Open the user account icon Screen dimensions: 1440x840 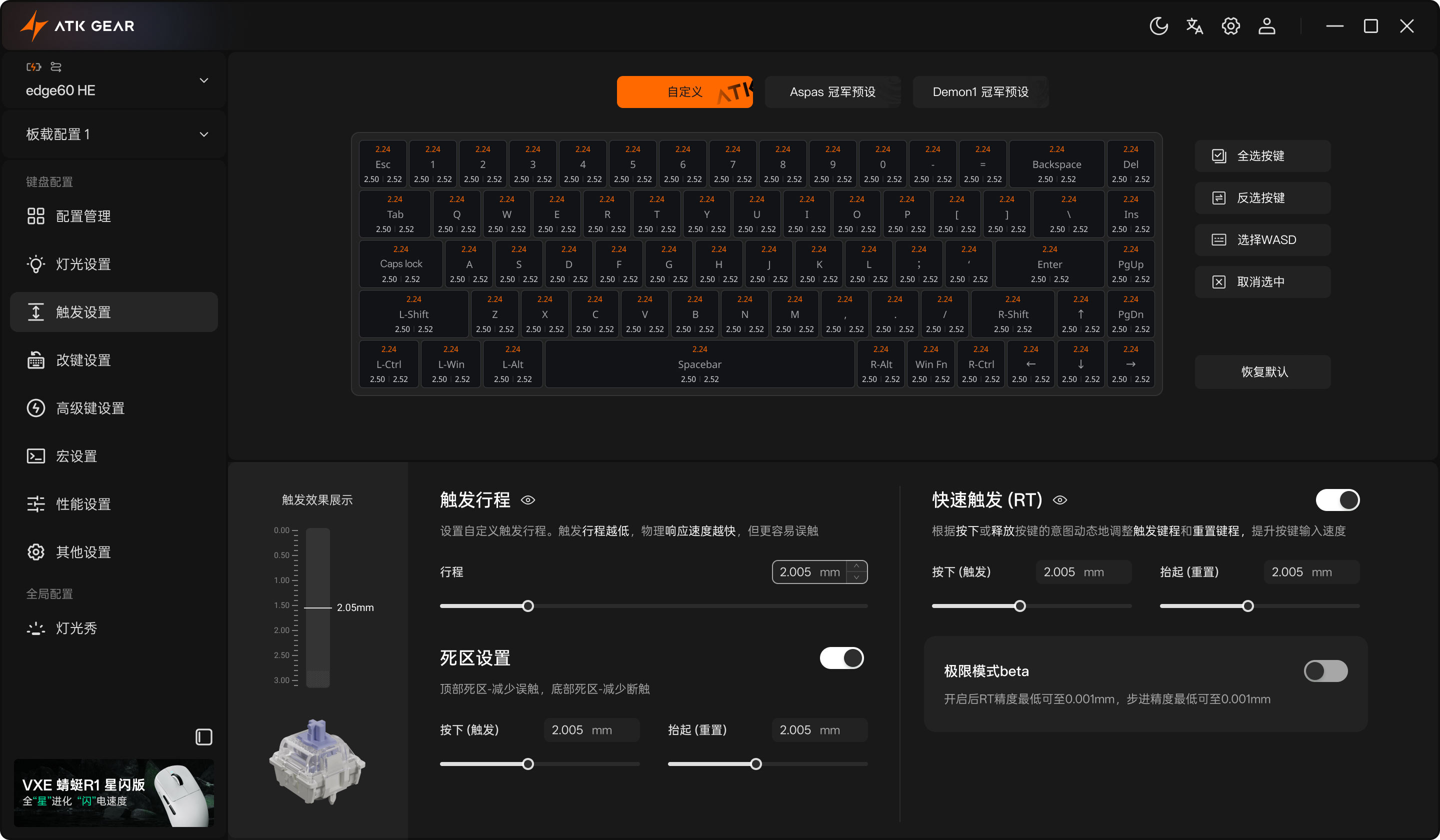[1266, 25]
